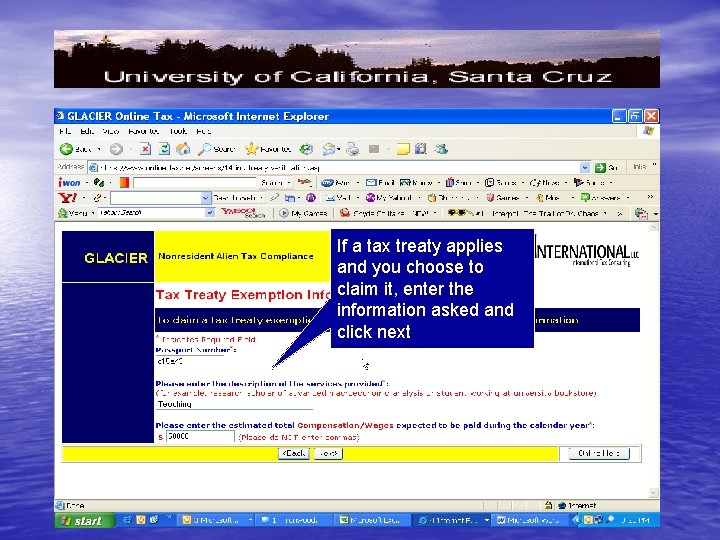Open Mail on the Yahoo toolbar
Image resolution: width=720 pixels, height=540 pixels.
click(x=338, y=198)
